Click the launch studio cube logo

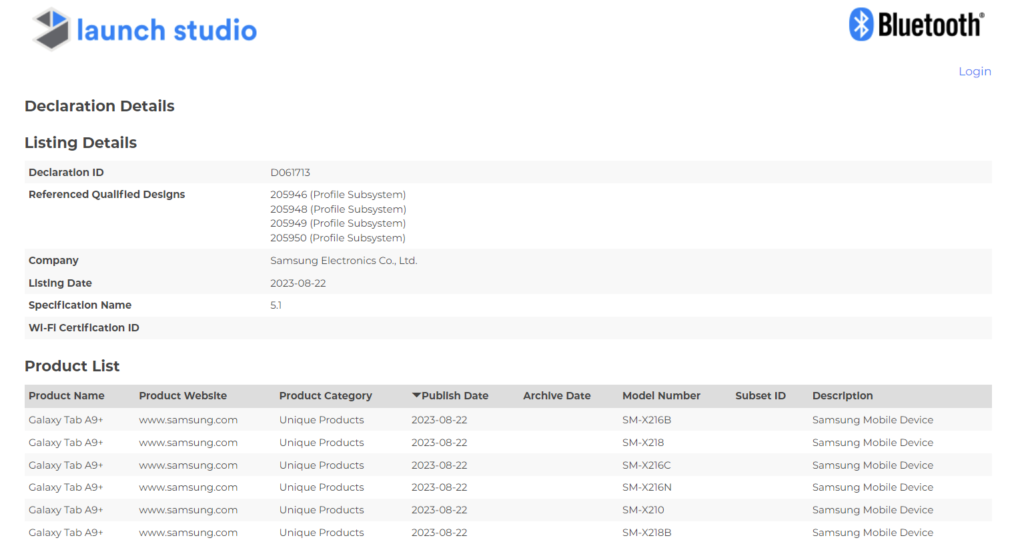click(x=51, y=29)
